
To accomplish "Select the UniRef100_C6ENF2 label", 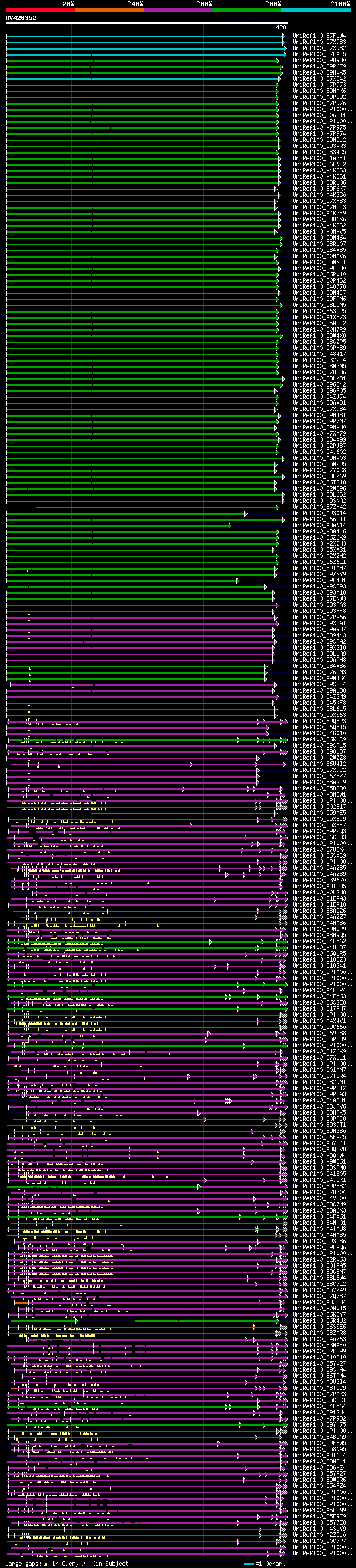I will coord(319,164).
